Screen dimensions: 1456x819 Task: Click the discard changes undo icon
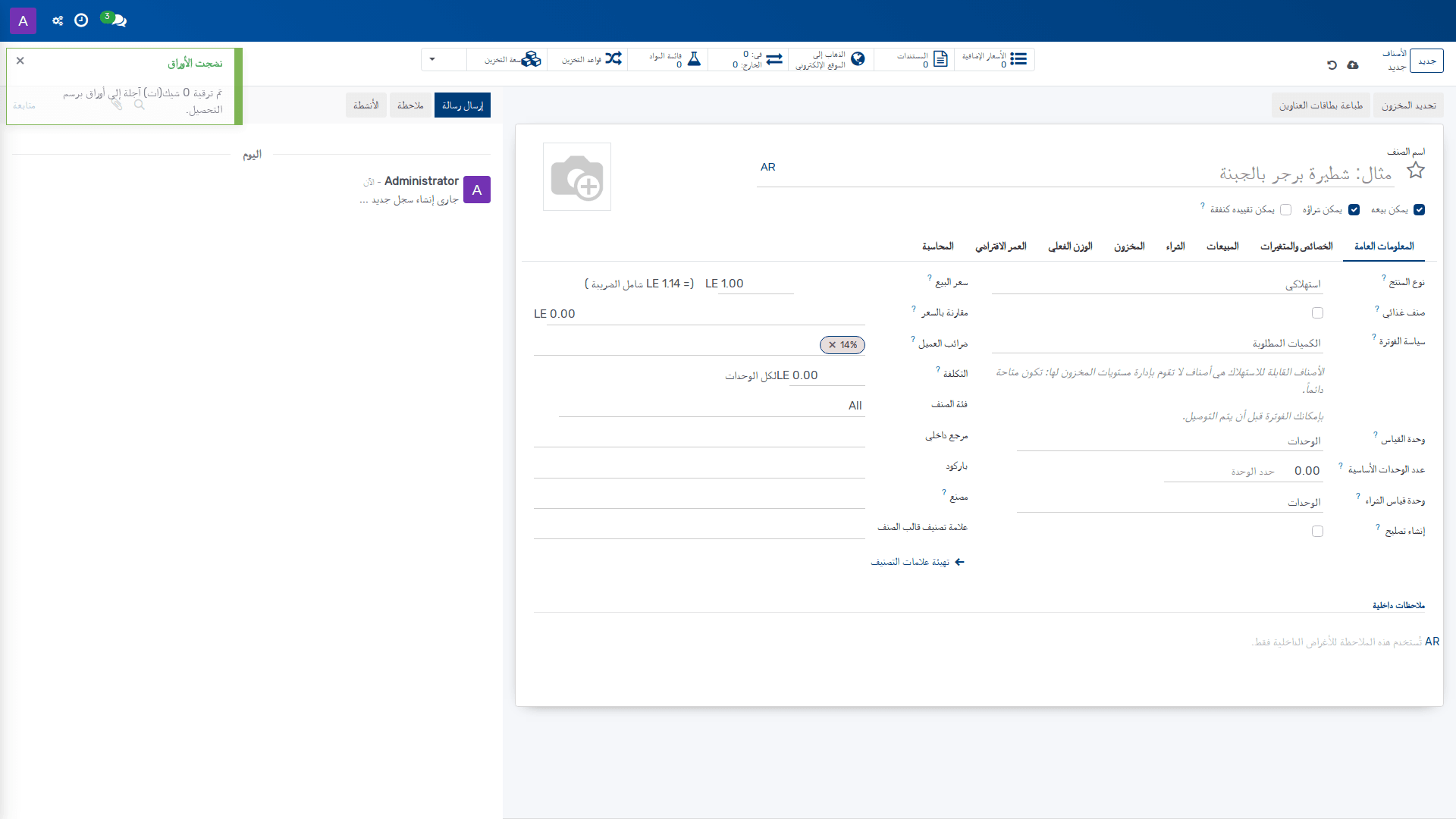(x=1332, y=65)
